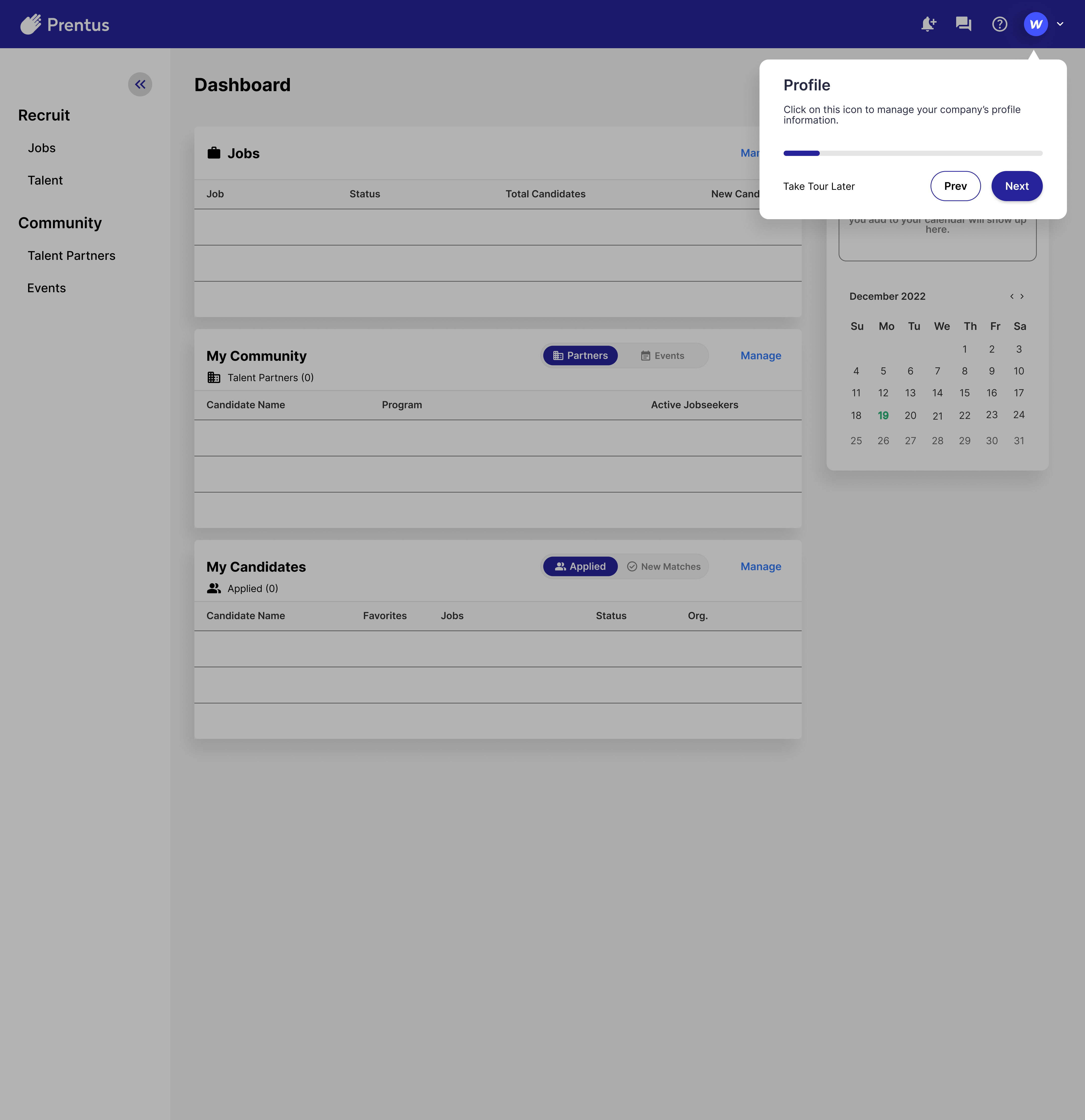Switch to Events in My Community

pyautogui.click(x=662, y=356)
